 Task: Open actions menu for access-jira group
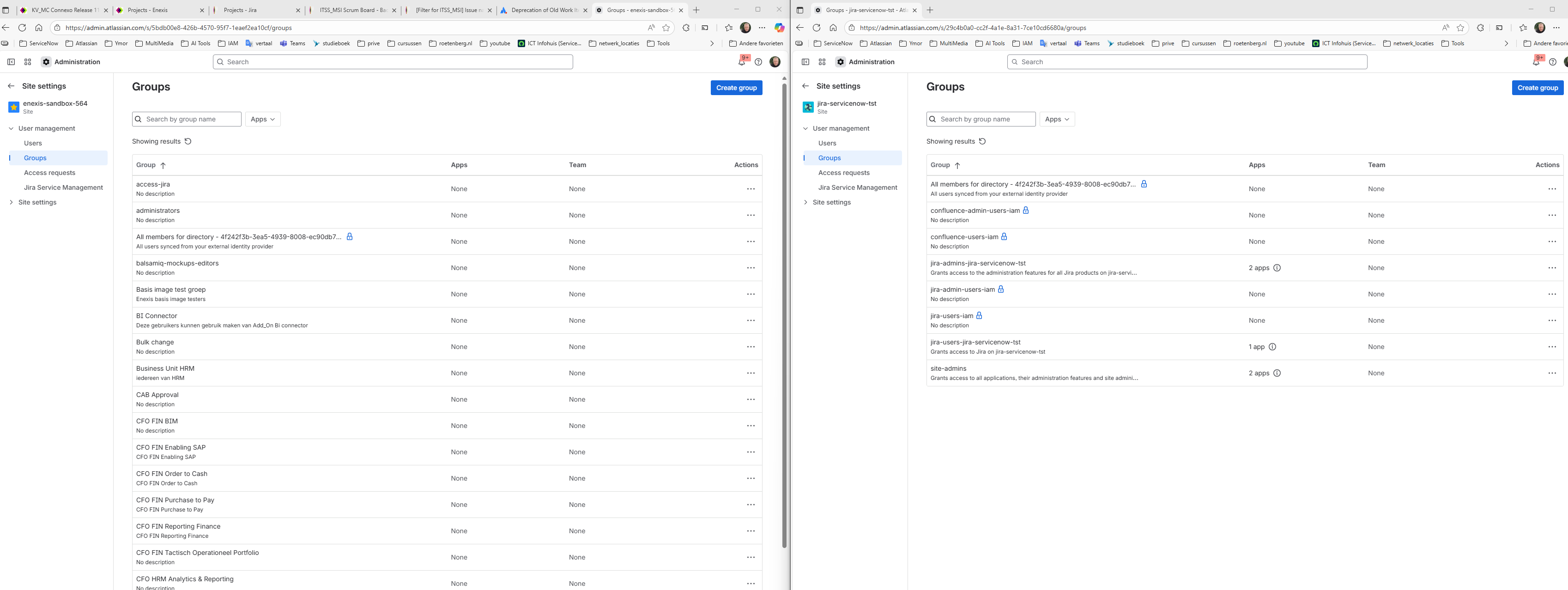751,189
